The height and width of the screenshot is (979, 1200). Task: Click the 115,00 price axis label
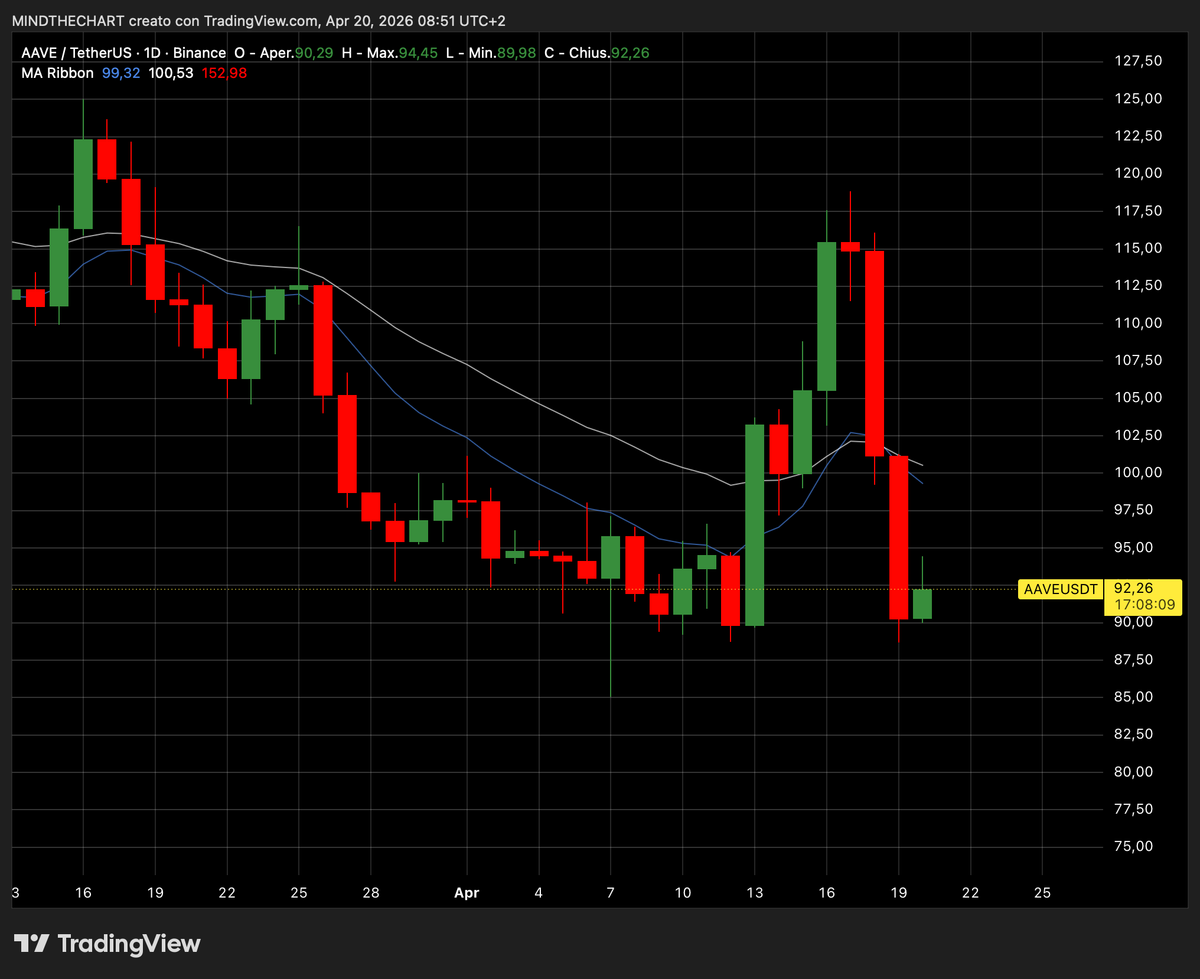point(1138,248)
